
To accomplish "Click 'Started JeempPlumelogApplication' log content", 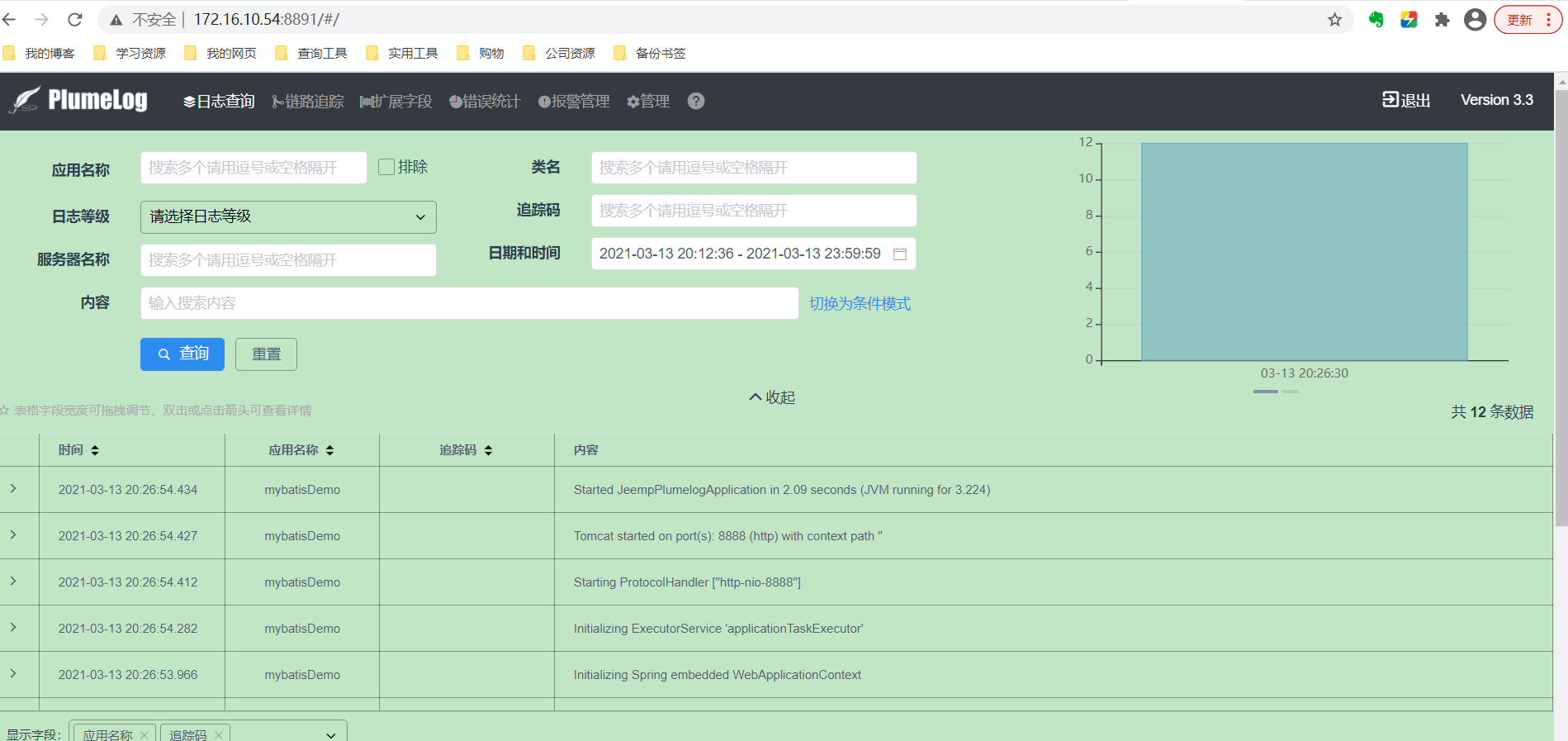I will pos(781,490).
